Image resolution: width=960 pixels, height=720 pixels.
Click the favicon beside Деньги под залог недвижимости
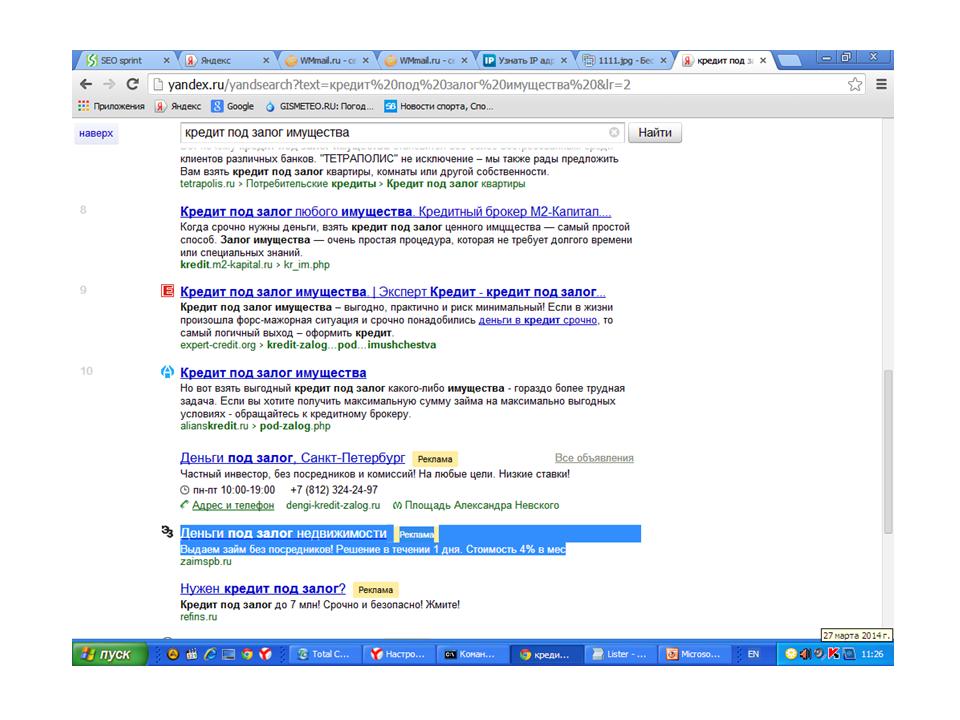167,531
